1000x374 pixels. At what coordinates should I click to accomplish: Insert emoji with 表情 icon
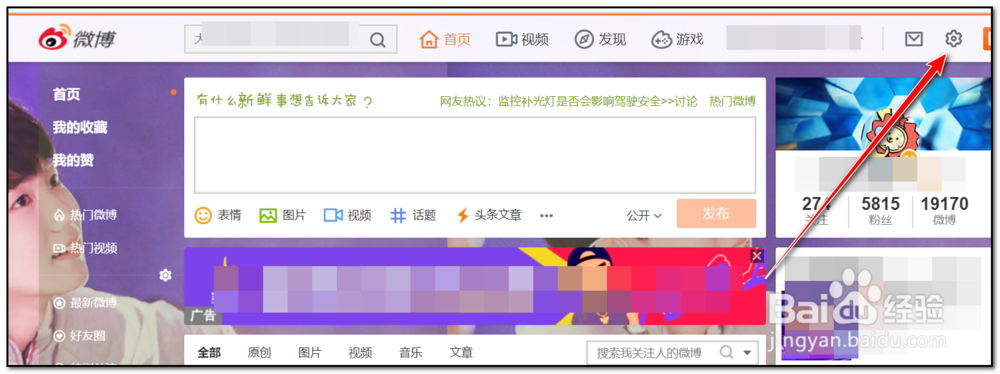click(218, 216)
